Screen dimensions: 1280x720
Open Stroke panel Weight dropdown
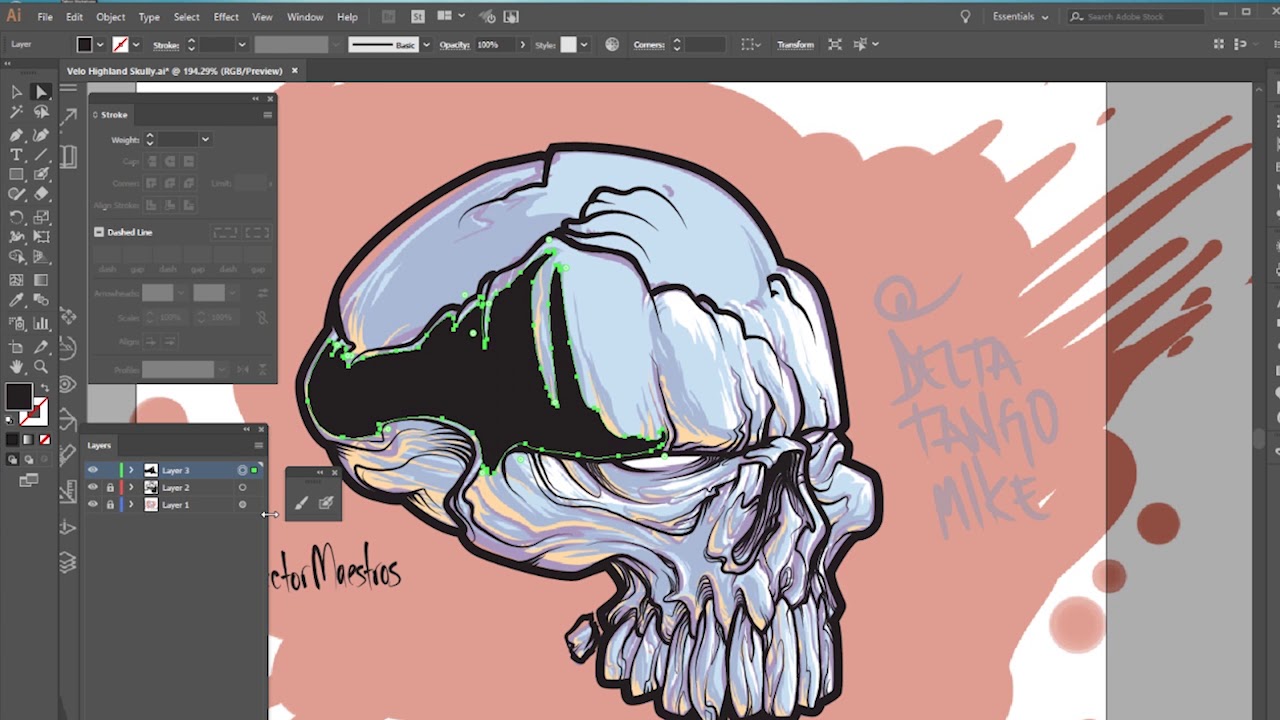pyautogui.click(x=205, y=140)
